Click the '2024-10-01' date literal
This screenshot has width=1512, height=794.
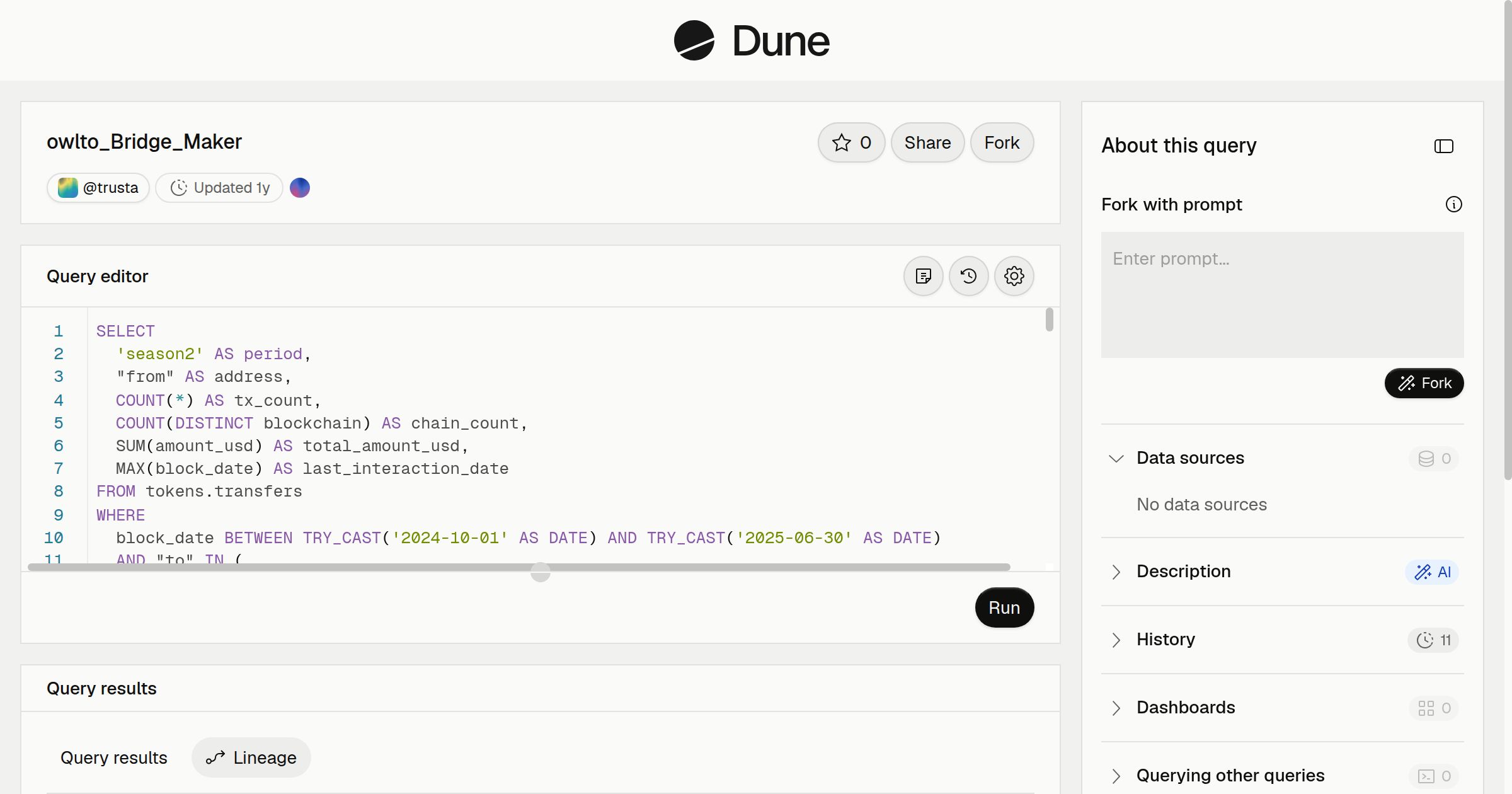pos(450,538)
